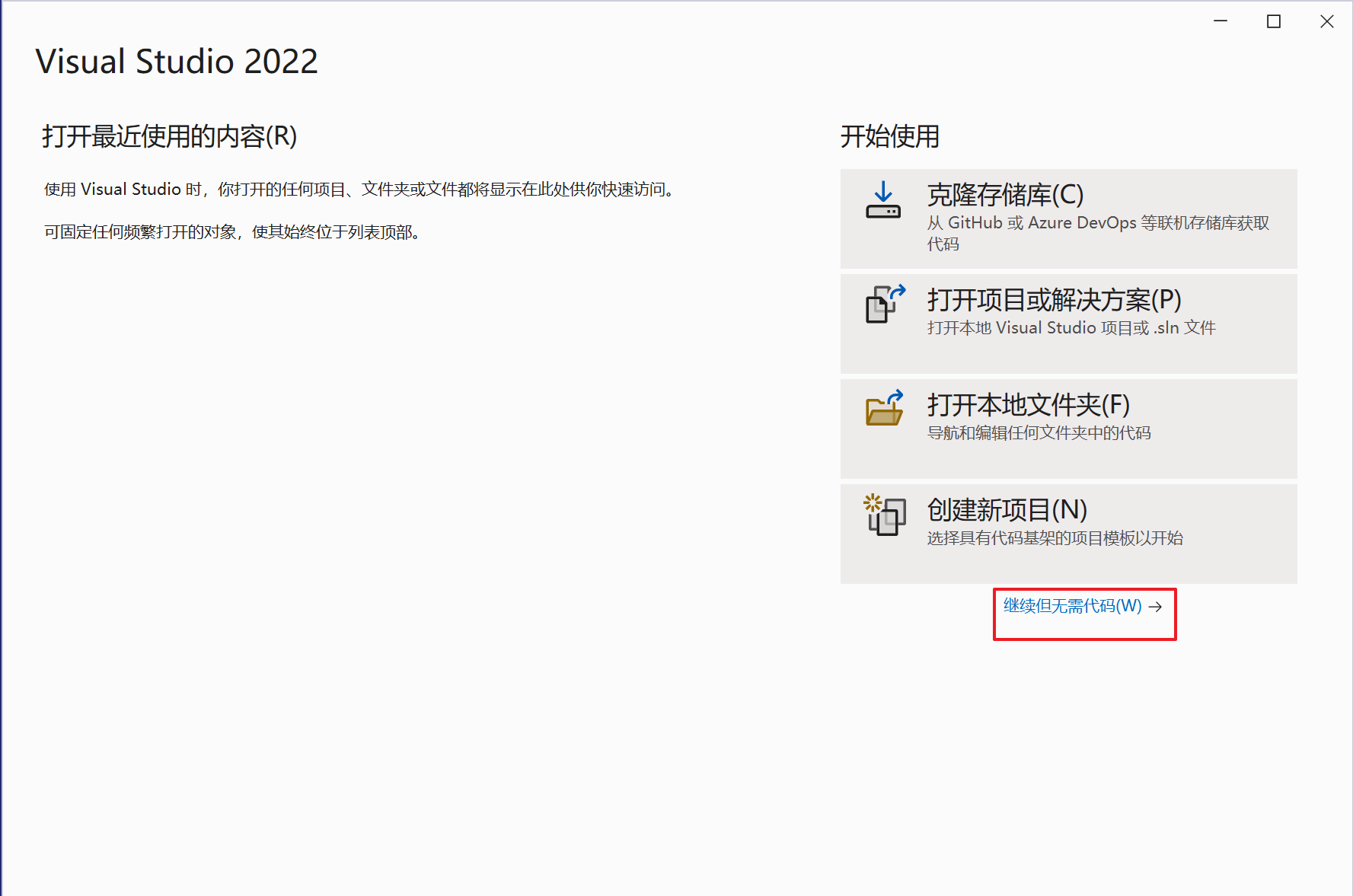The height and width of the screenshot is (896, 1353).
Task: Click description text about GitHub or Azure DevOps
Action: tap(1098, 233)
